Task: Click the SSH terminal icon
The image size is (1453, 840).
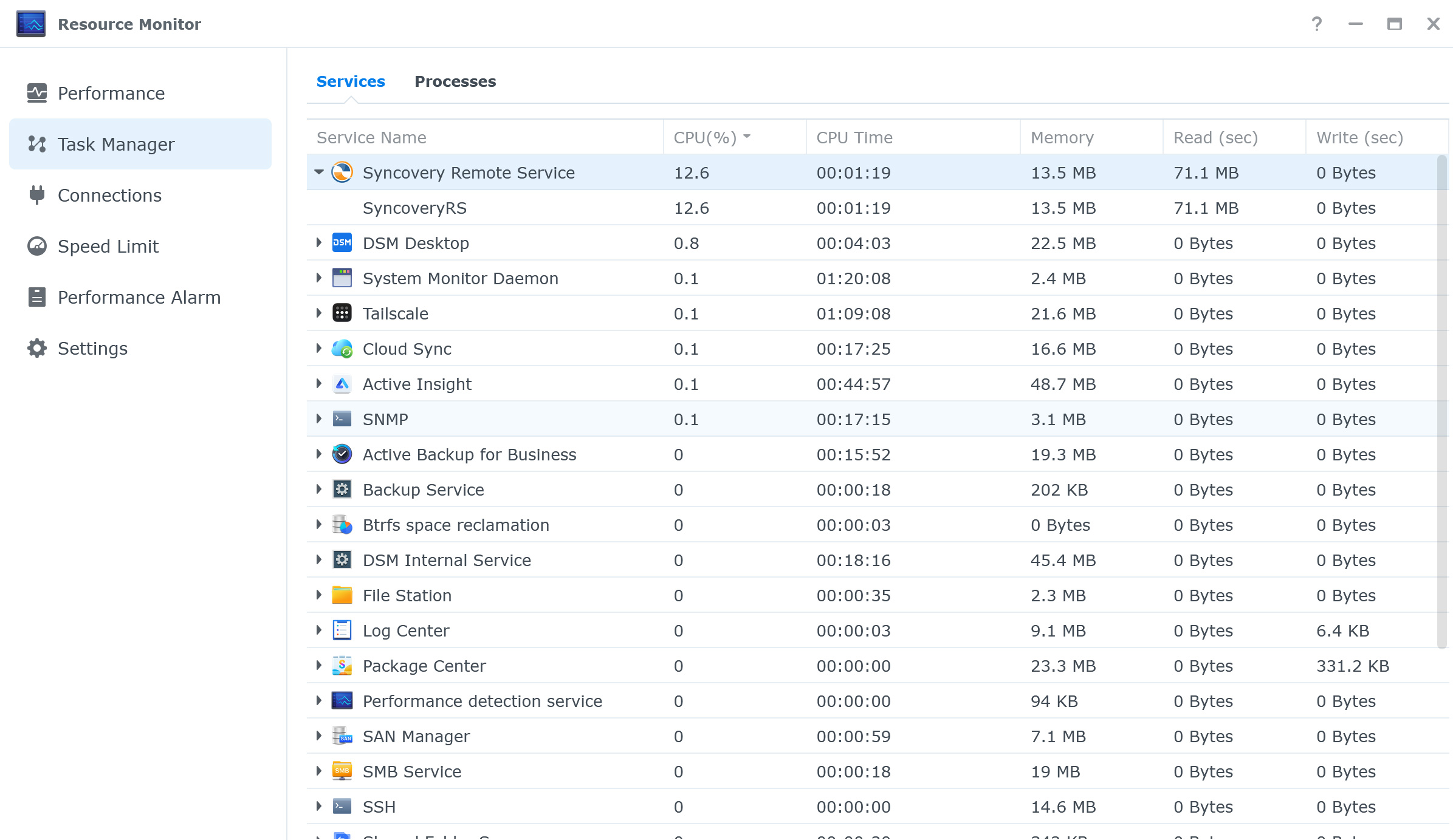Action: click(x=342, y=807)
